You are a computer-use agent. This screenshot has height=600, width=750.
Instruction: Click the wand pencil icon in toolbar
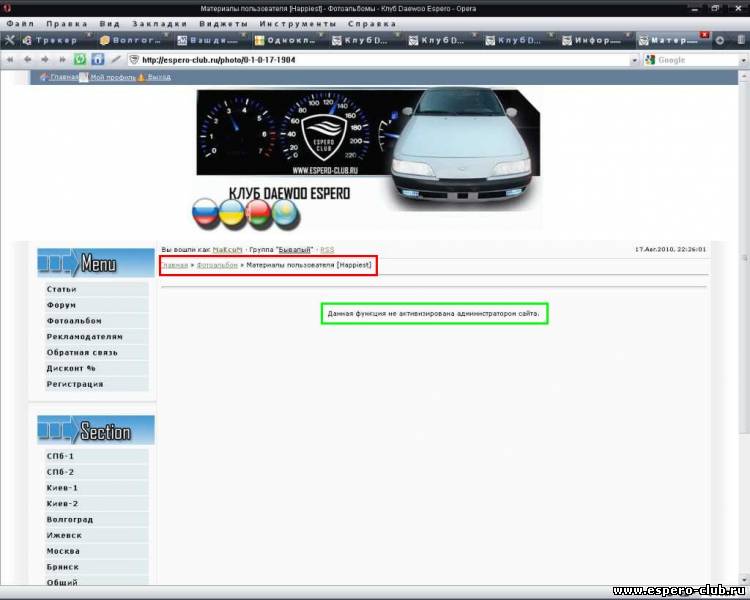coord(116,60)
